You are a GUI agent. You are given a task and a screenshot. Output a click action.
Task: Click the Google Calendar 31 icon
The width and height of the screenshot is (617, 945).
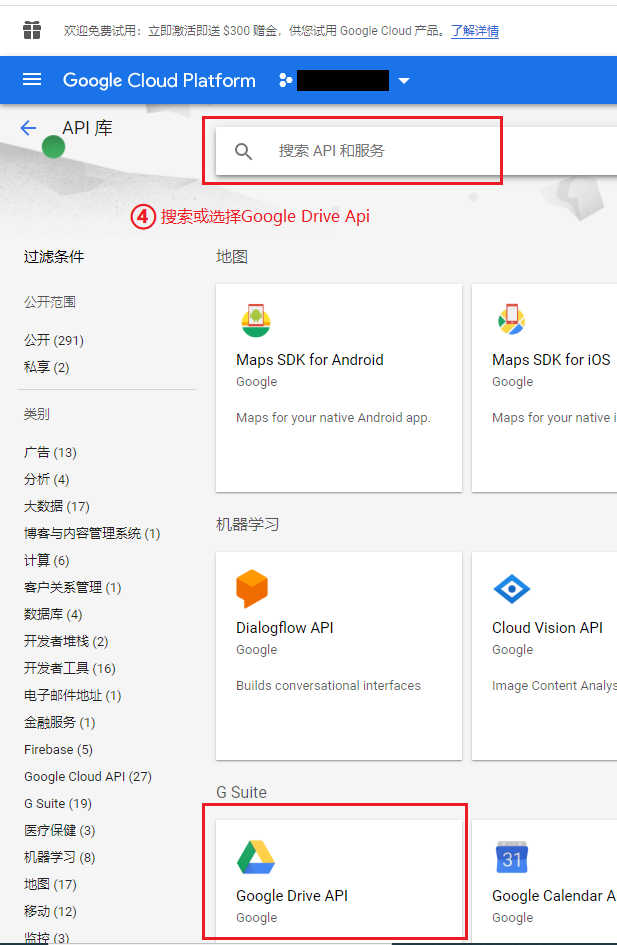pyautogui.click(x=512, y=857)
